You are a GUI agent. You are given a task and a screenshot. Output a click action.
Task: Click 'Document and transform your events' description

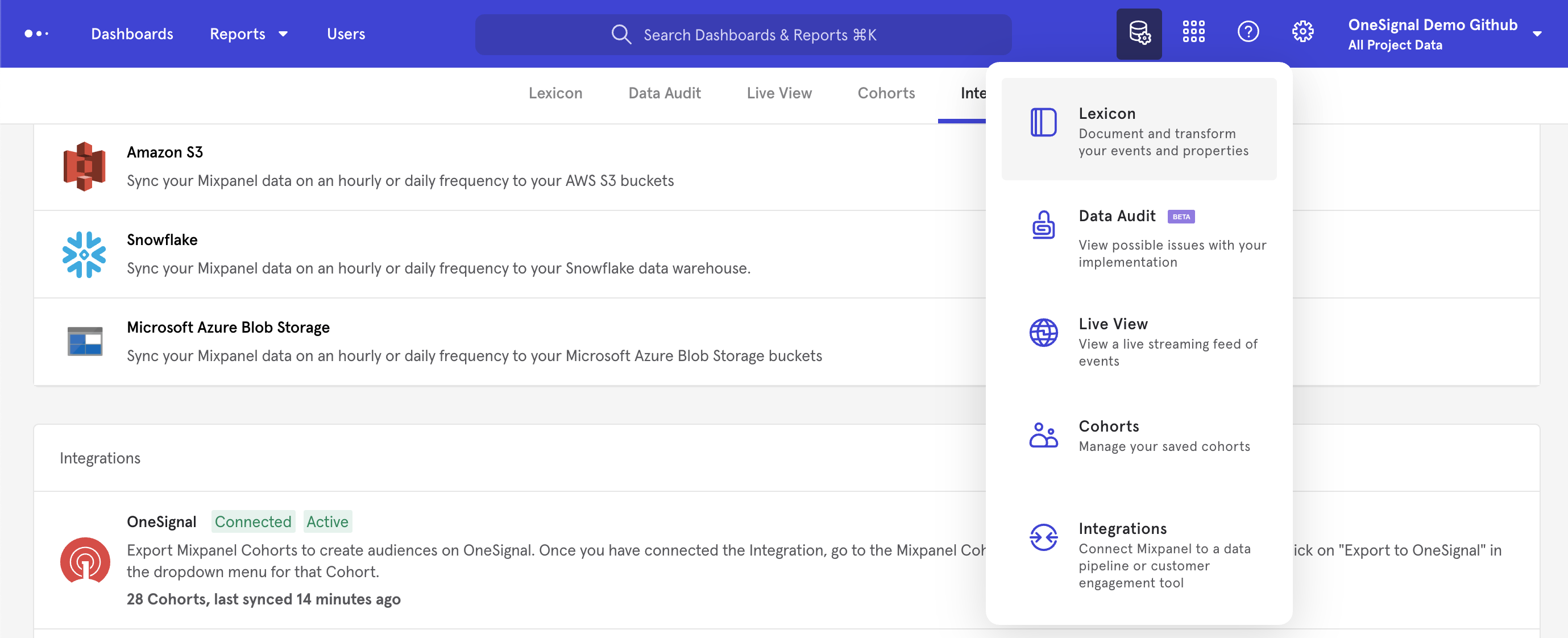[x=1163, y=142]
